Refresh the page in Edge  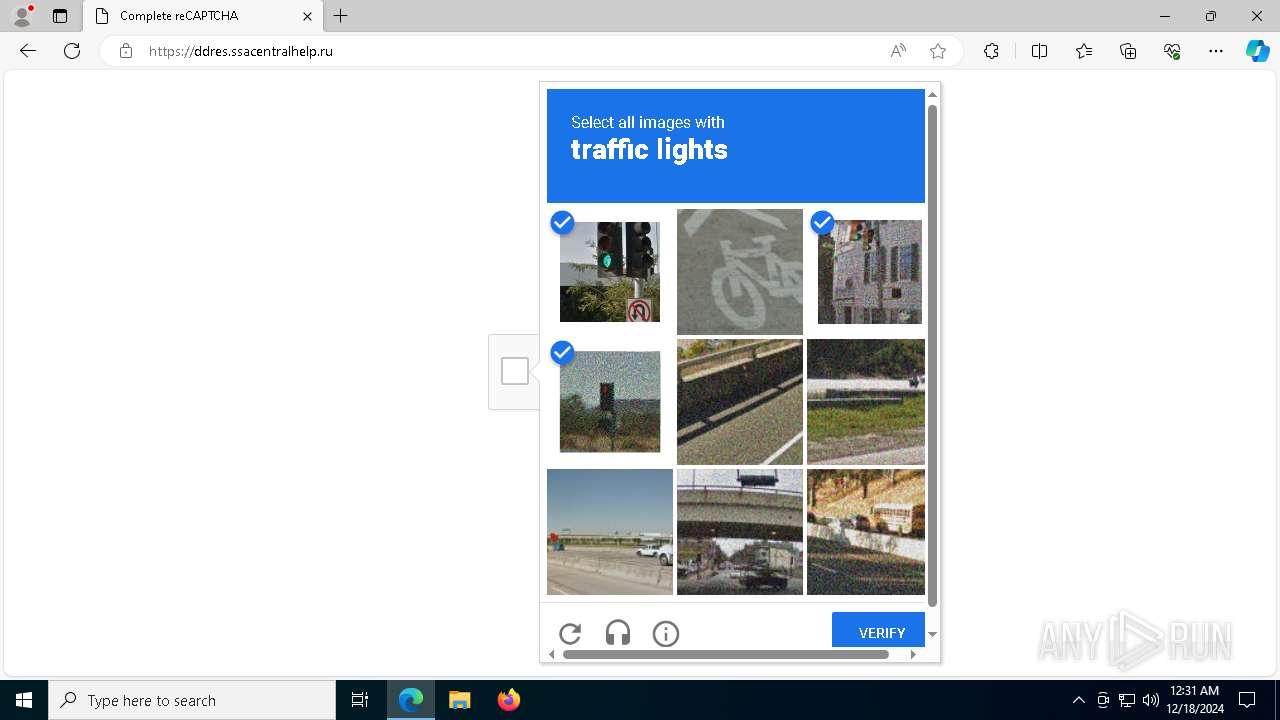click(x=72, y=51)
